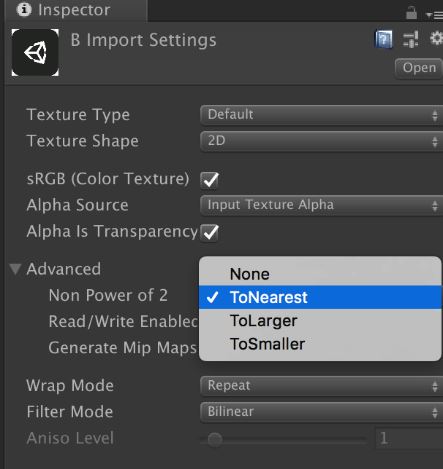443x469 pixels.
Task: Click the Open button
Action: [x=419, y=68]
